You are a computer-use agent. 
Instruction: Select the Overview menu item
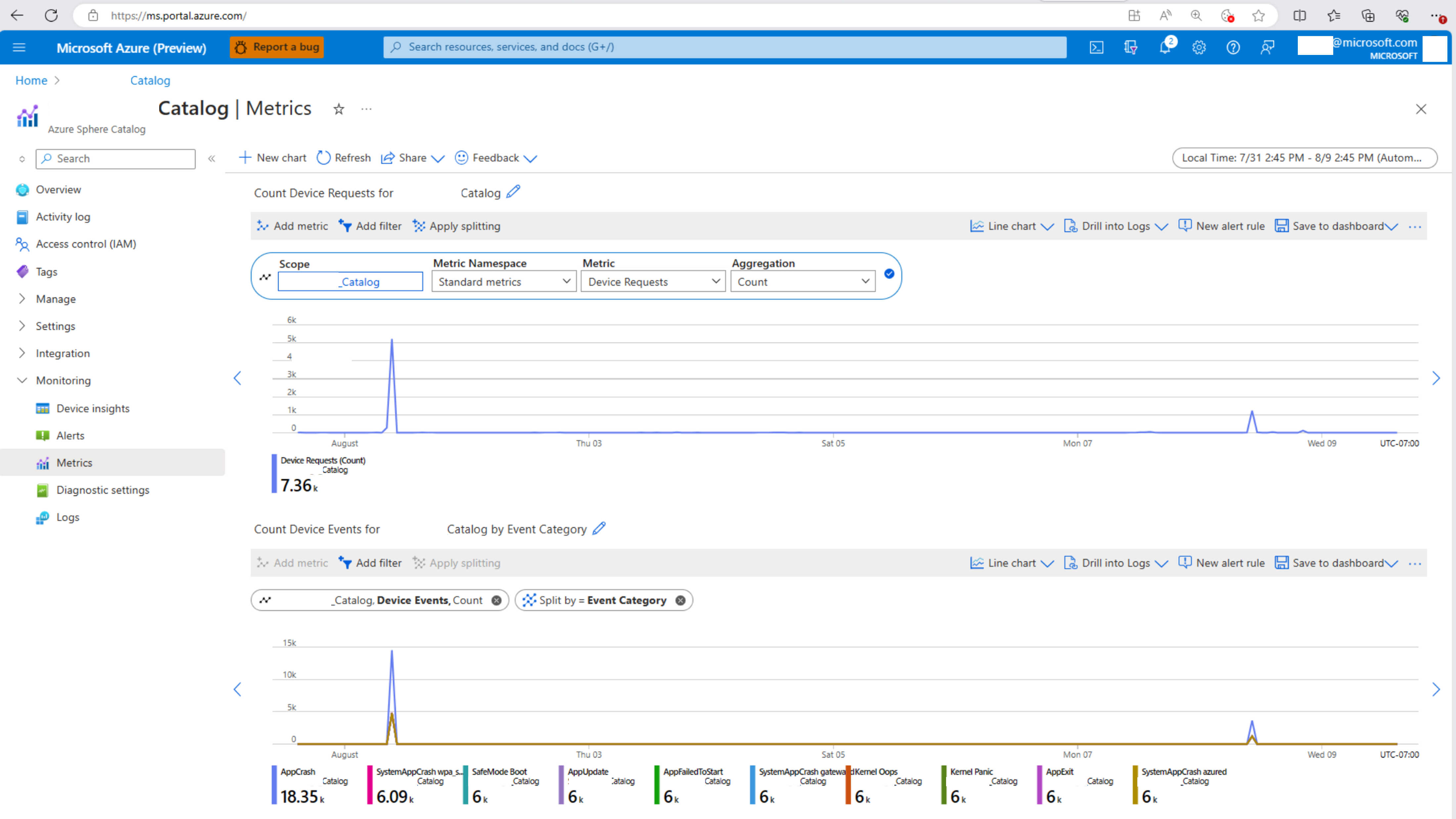58,189
